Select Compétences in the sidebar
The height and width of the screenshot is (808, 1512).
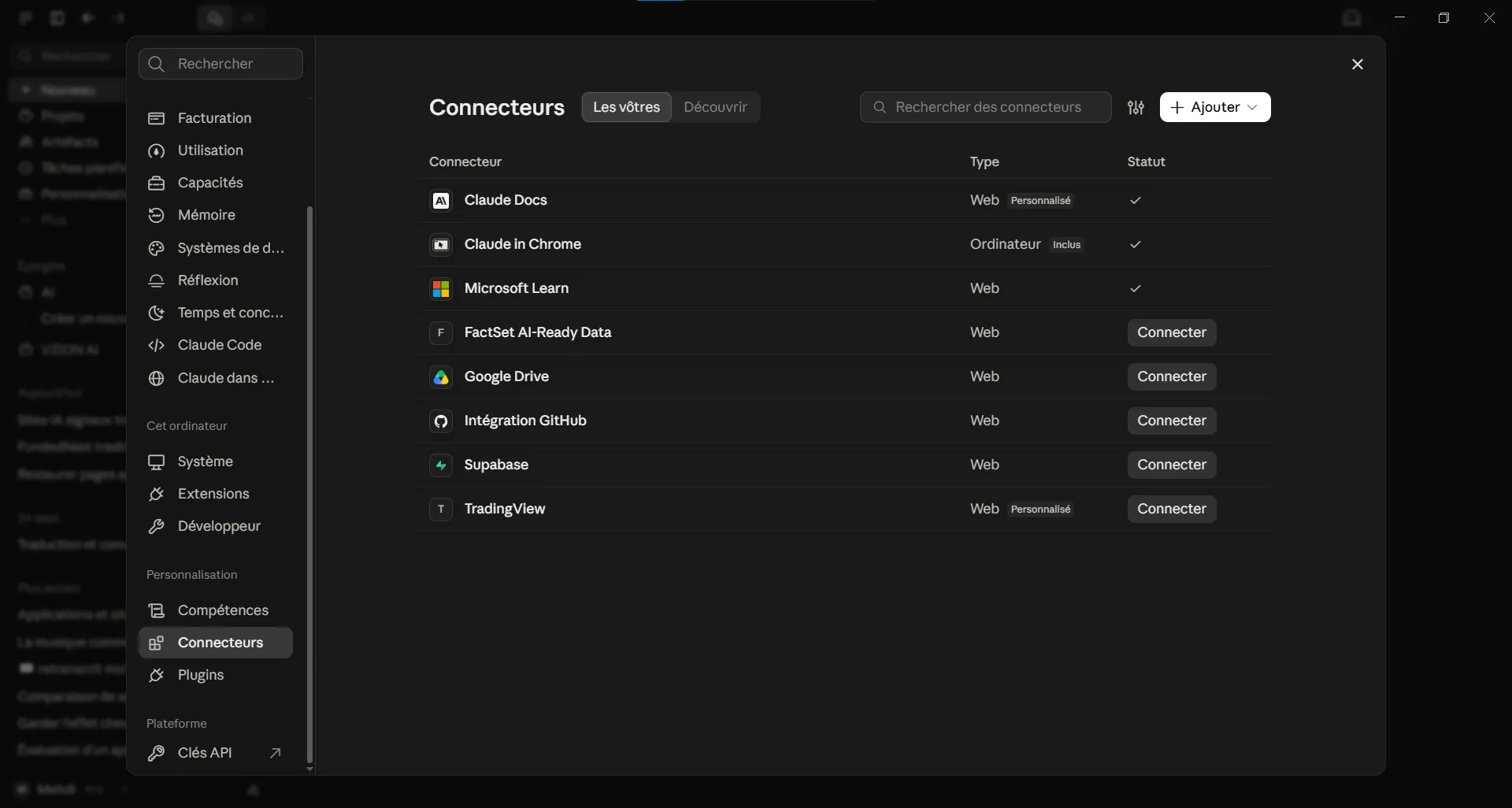point(215,610)
